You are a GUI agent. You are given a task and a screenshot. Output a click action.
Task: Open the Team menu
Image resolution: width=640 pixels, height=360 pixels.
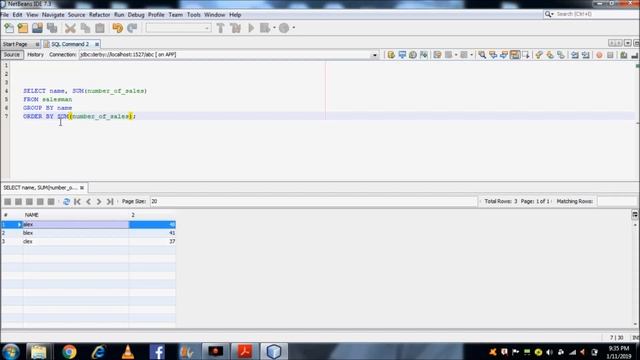tap(176, 15)
